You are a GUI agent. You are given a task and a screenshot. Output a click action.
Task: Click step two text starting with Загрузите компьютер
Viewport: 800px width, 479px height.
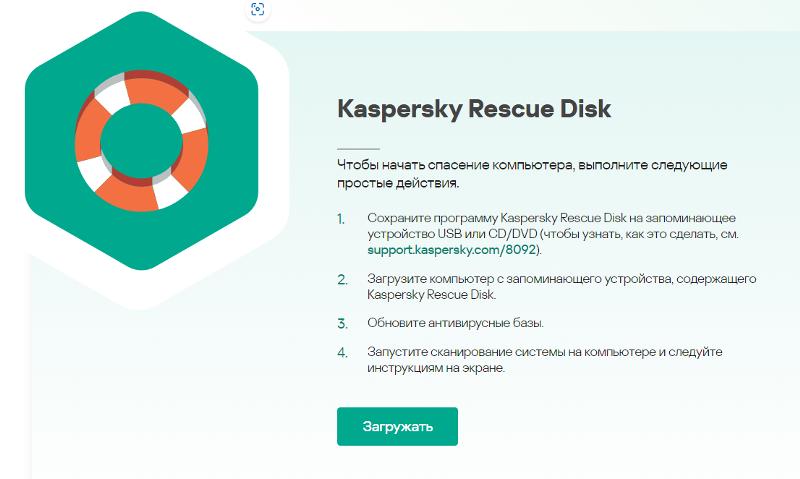point(562,287)
